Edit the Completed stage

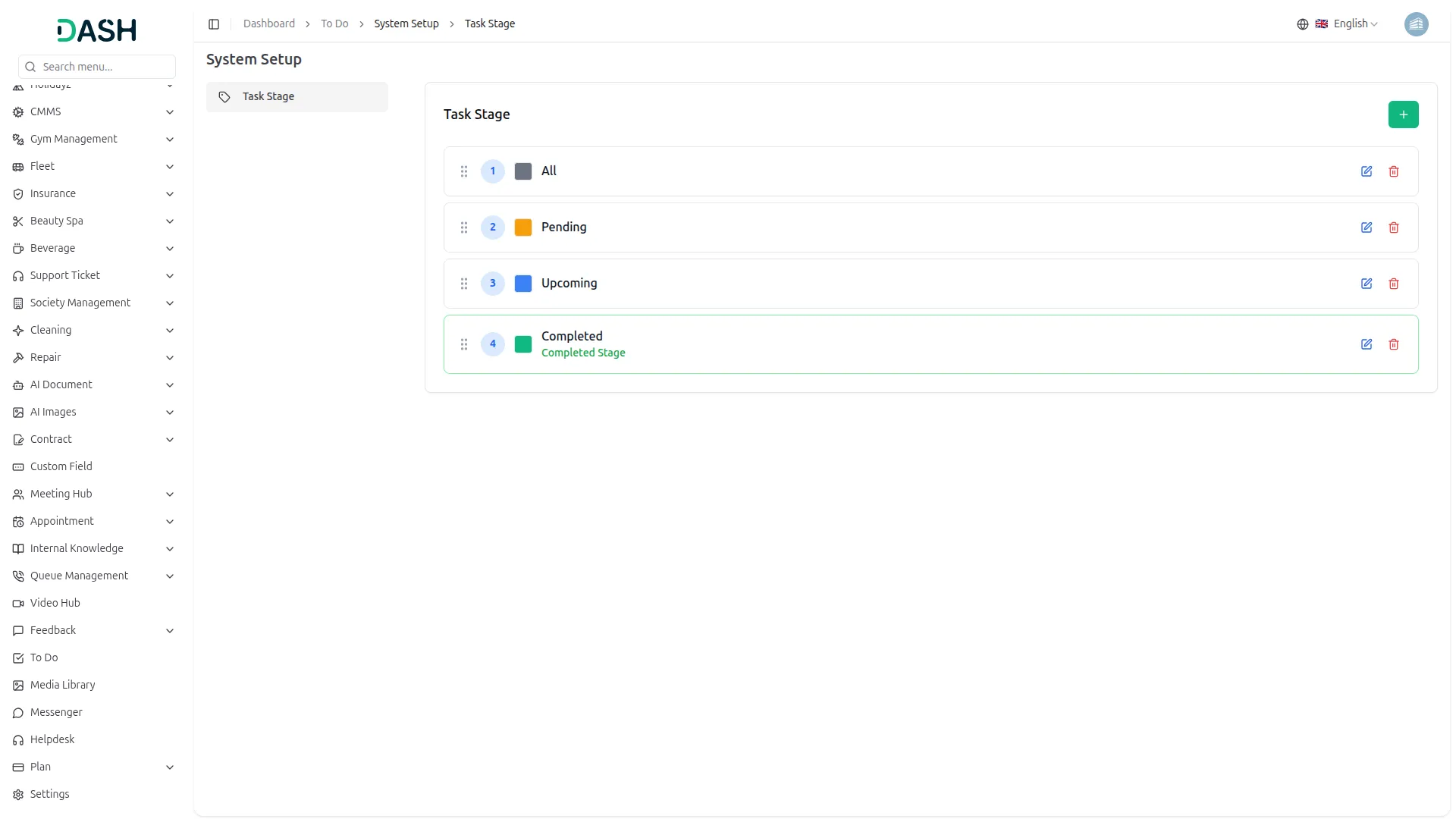tap(1366, 344)
